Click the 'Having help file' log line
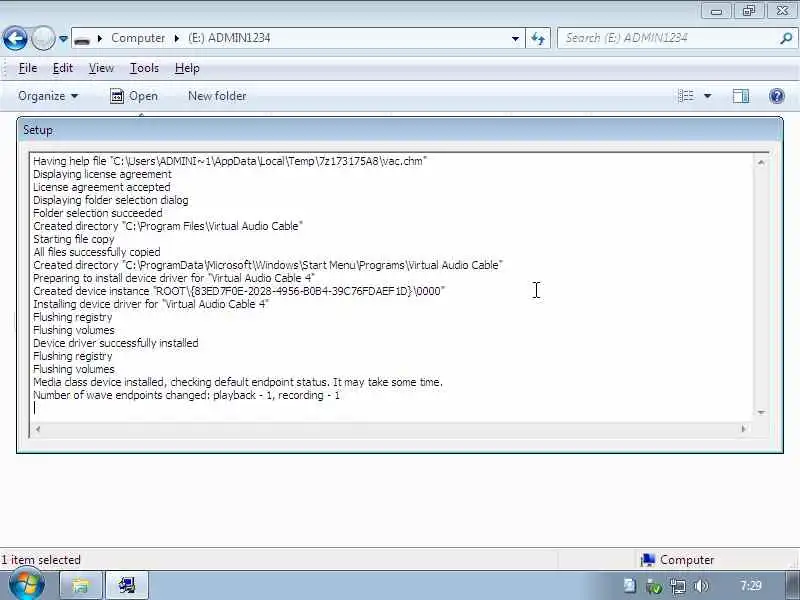The width and height of the screenshot is (800, 600). [x=230, y=161]
